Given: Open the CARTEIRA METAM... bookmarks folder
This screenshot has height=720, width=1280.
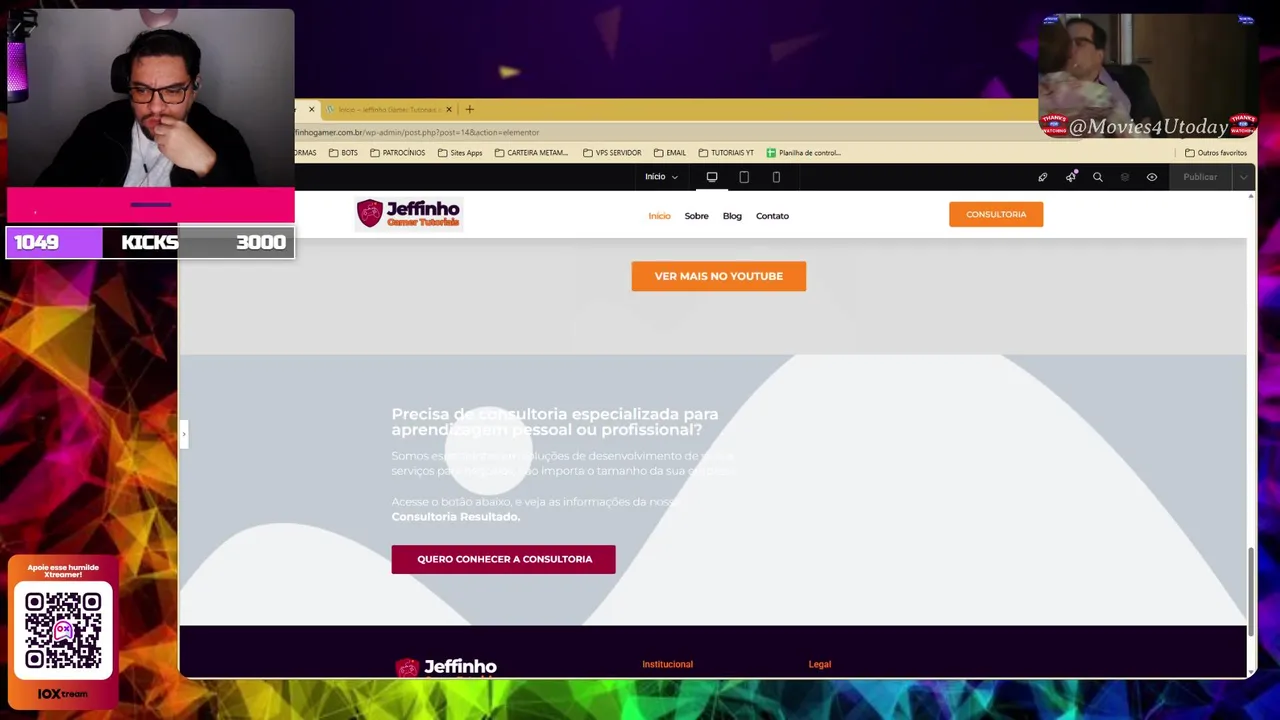Looking at the screenshot, I should tap(531, 153).
